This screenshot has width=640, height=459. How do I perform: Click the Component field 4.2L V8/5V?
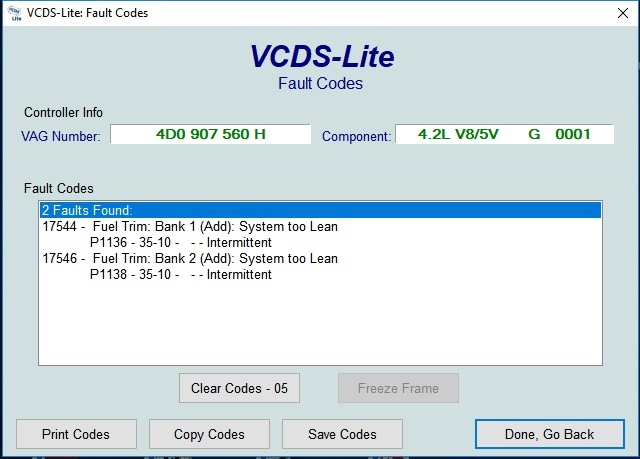(x=504, y=134)
